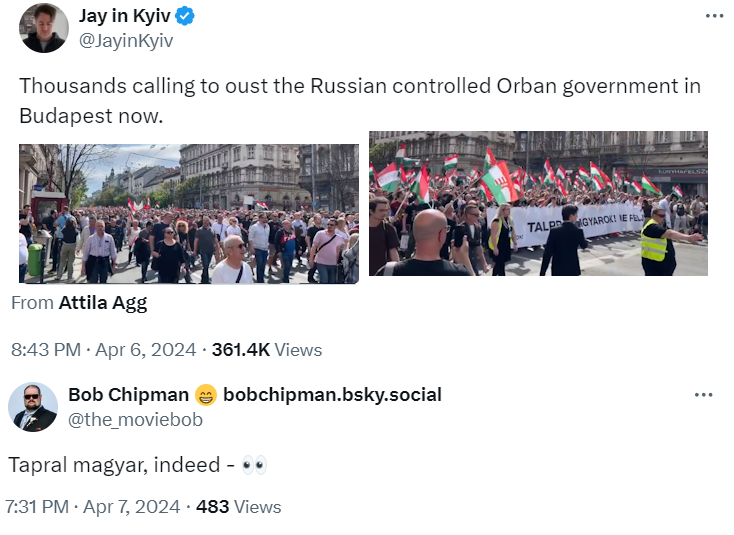Open the first tweet's more options menu
This screenshot has width=734, height=535.
click(713, 16)
